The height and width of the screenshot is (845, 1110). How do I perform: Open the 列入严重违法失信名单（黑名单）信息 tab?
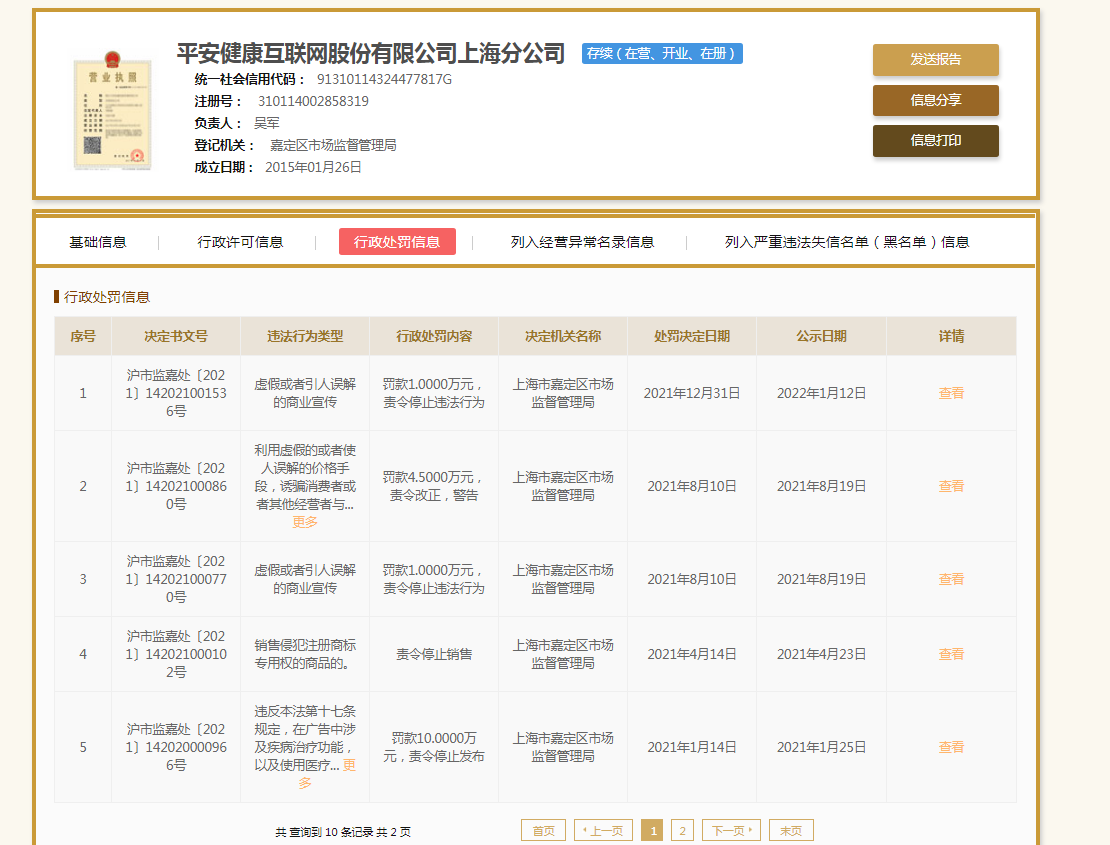(x=847, y=242)
